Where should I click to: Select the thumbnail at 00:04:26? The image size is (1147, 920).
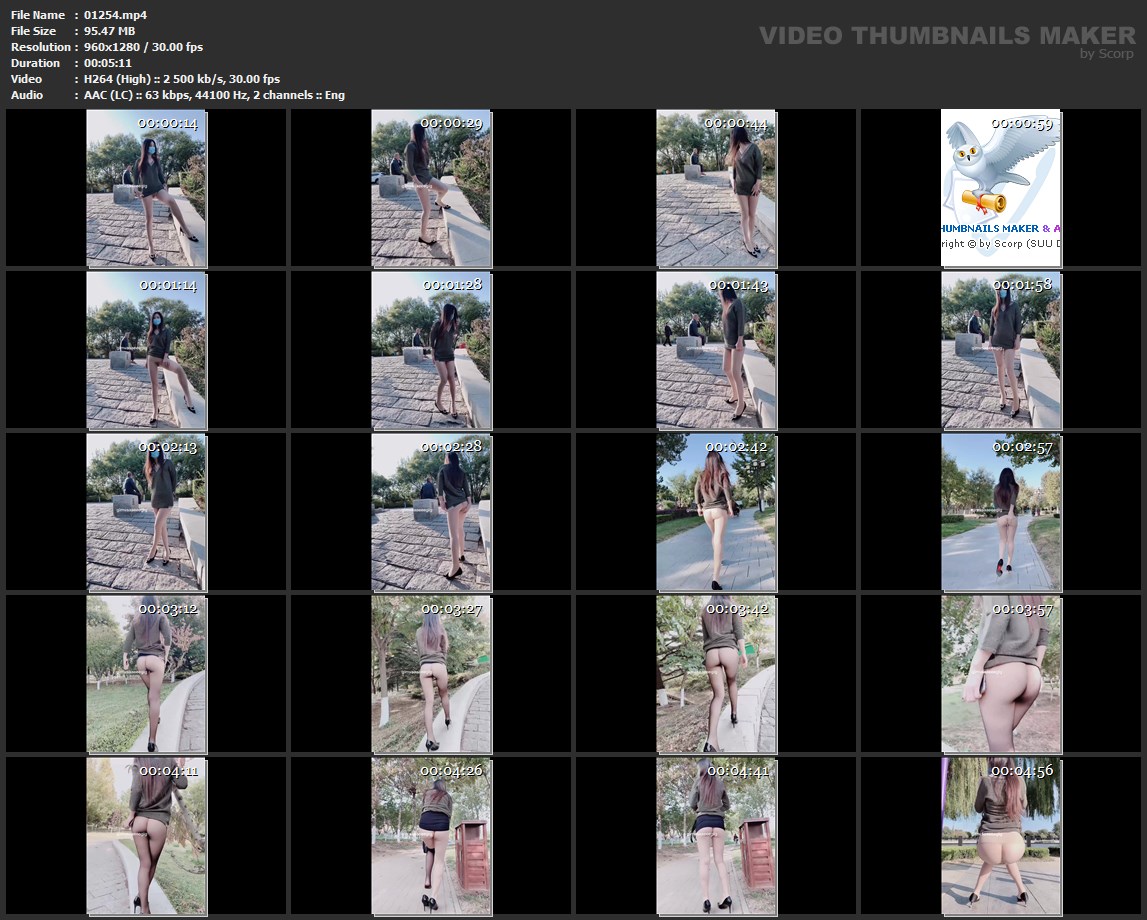pyautogui.click(x=431, y=836)
